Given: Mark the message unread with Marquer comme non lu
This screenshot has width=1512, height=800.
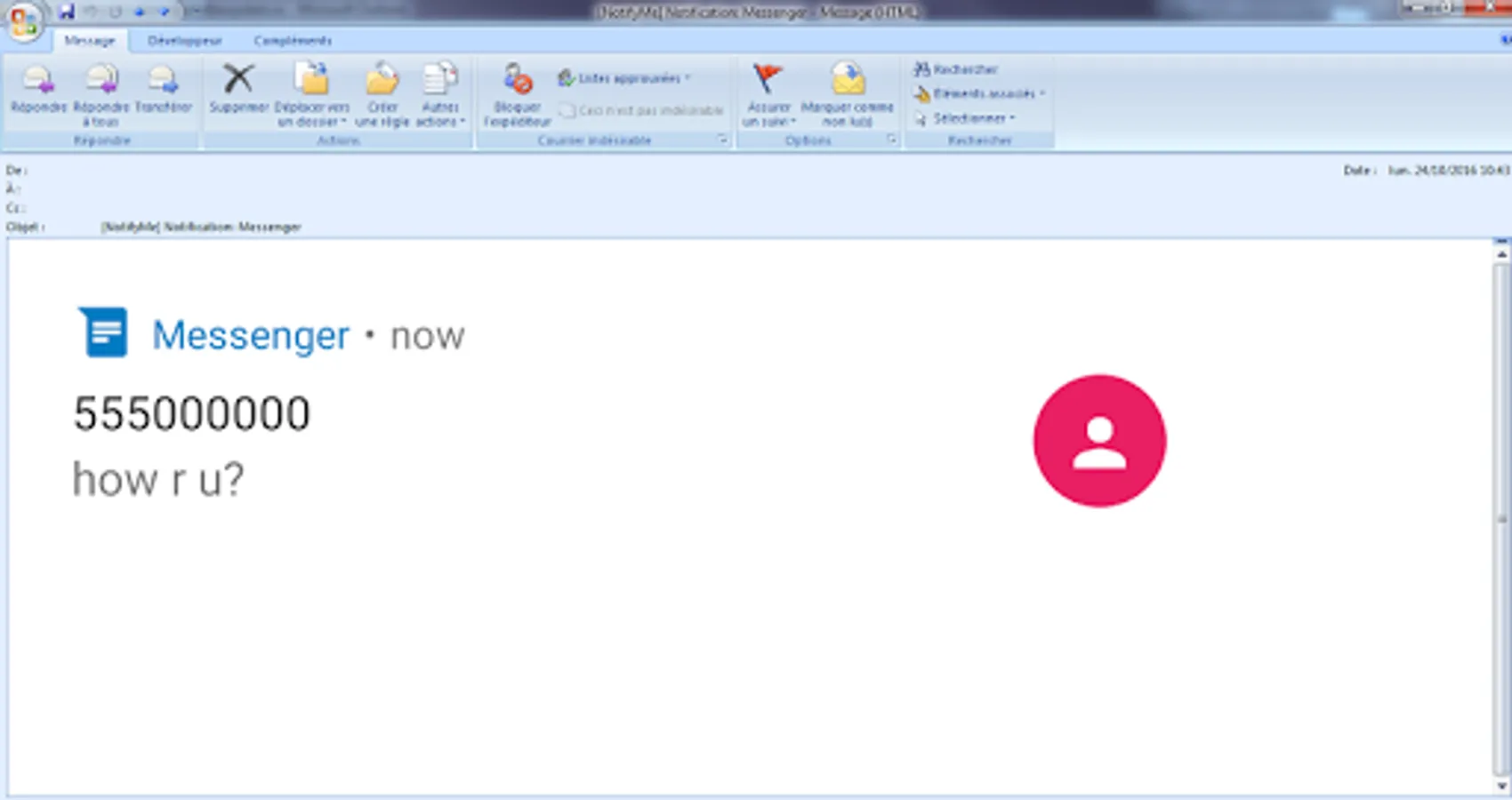Looking at the screenshot, I should coord(847,95).
